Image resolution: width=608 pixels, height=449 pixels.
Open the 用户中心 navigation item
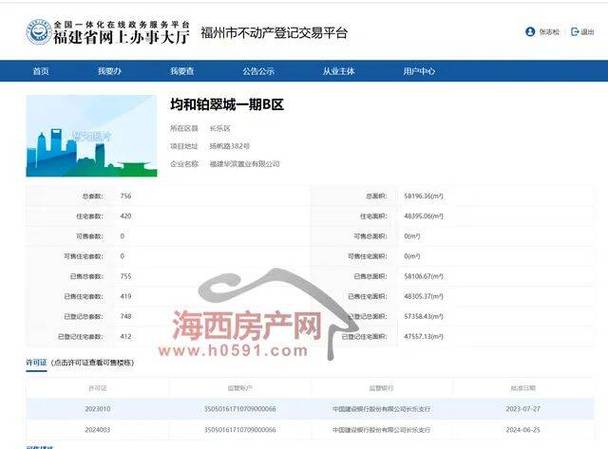(x=419, y=71)
